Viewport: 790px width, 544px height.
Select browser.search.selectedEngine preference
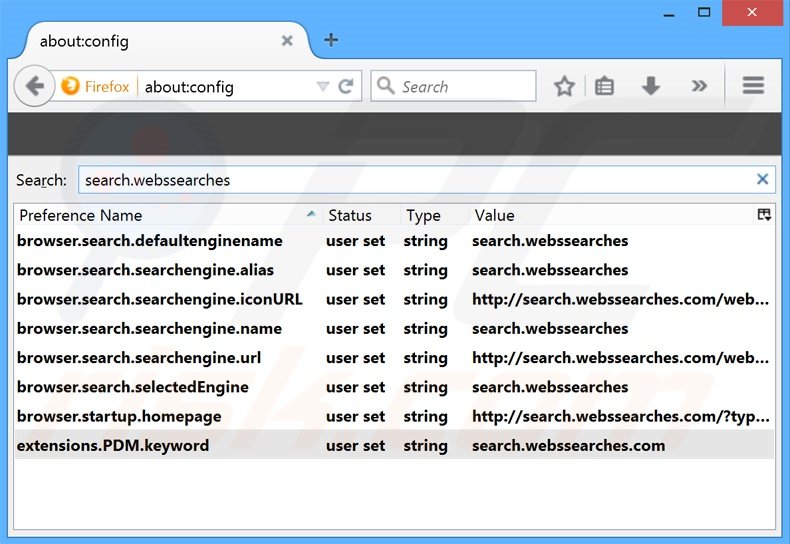click(x=394, y=387)
